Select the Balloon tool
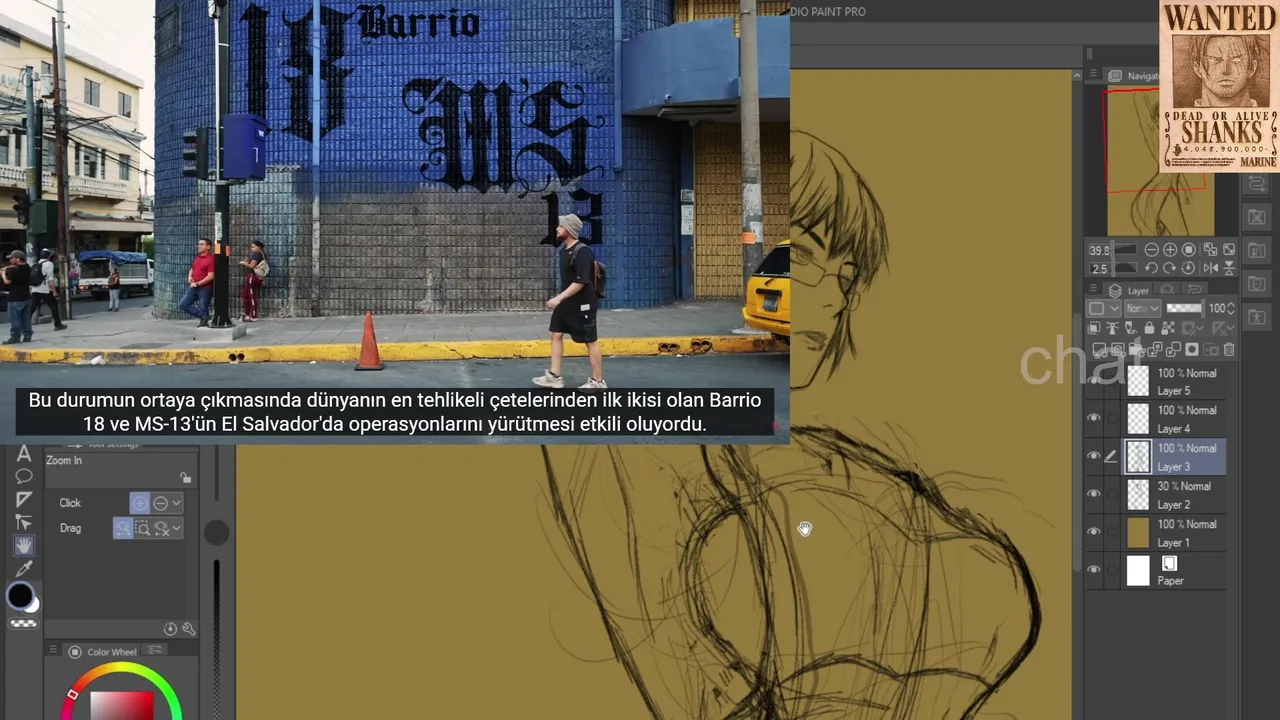1280x720 pixels. (x=24, y=476)
